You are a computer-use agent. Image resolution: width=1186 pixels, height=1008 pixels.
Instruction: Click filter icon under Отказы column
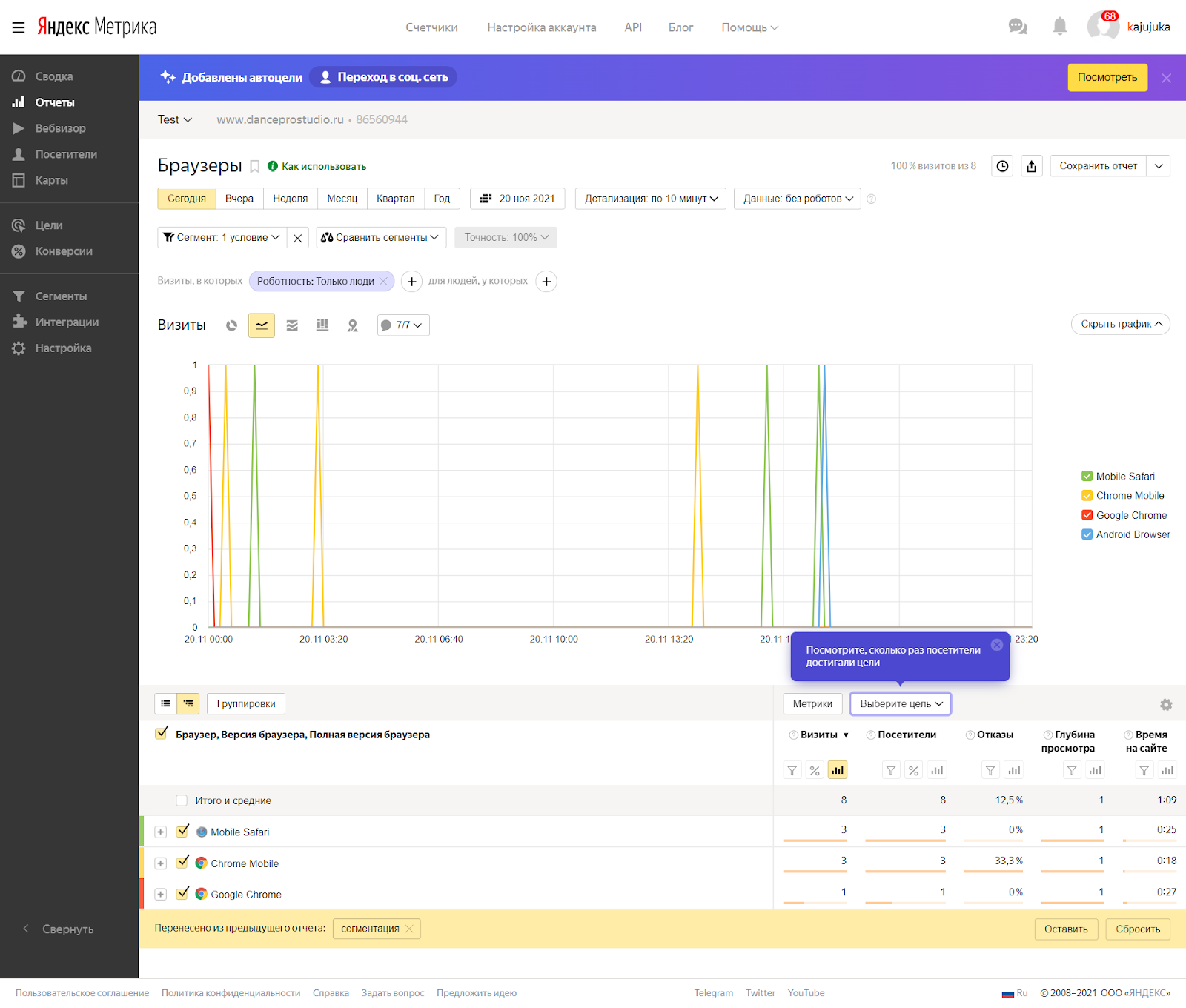990,771
